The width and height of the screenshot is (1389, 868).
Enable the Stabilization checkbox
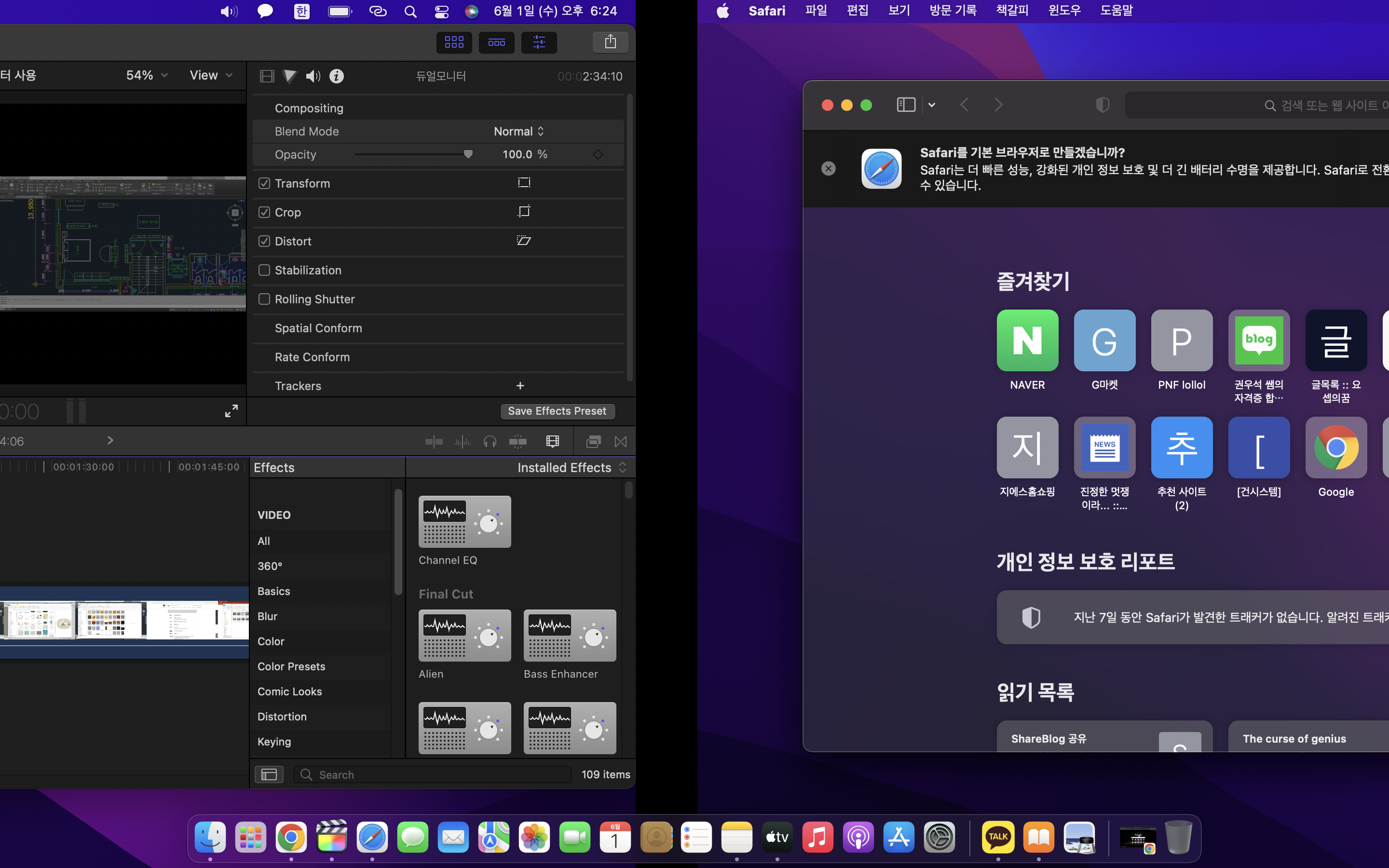264,270
